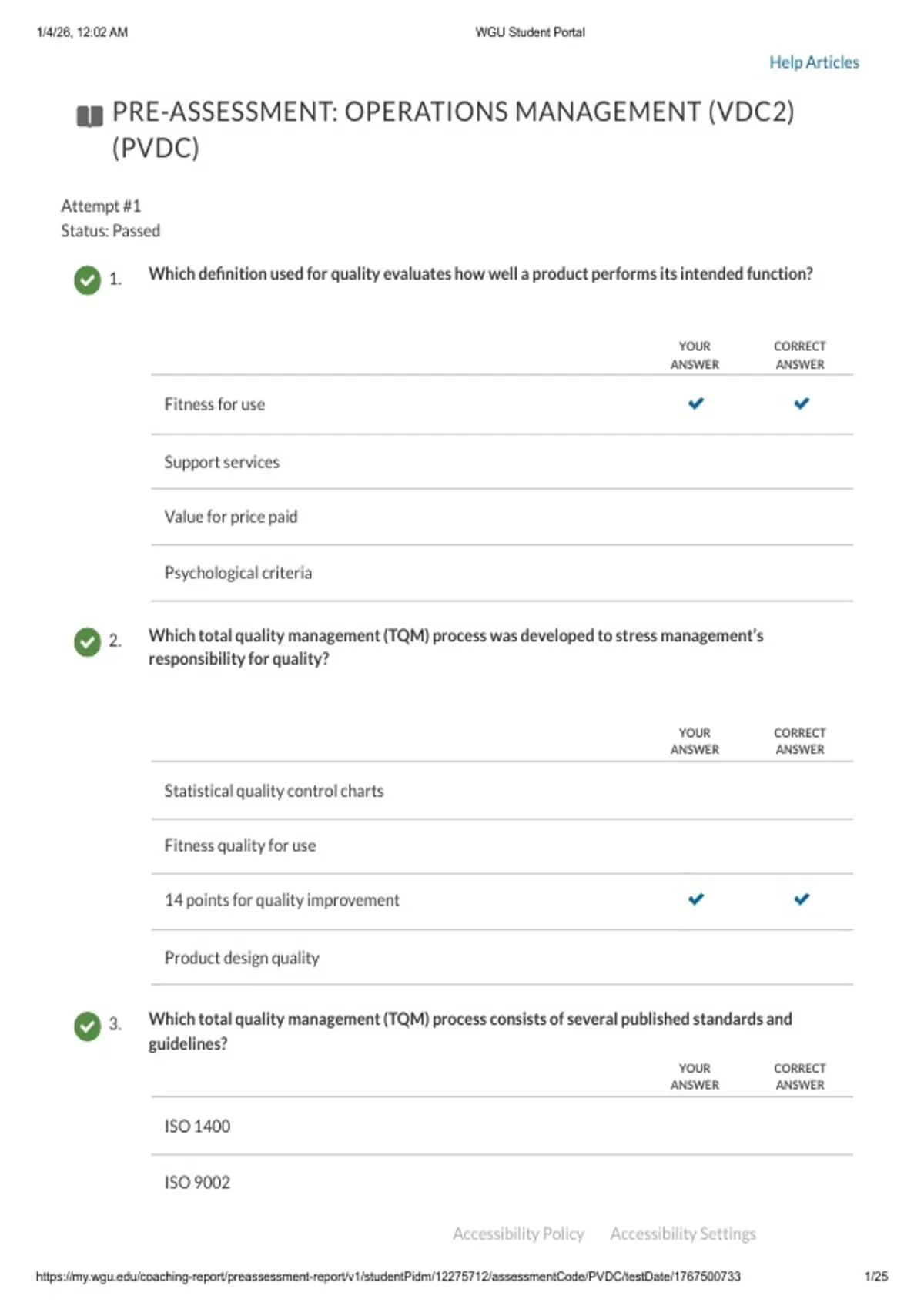The image size is (924, 1309).
Task: Click the green check icon for question 2
Action: point(88,642)
